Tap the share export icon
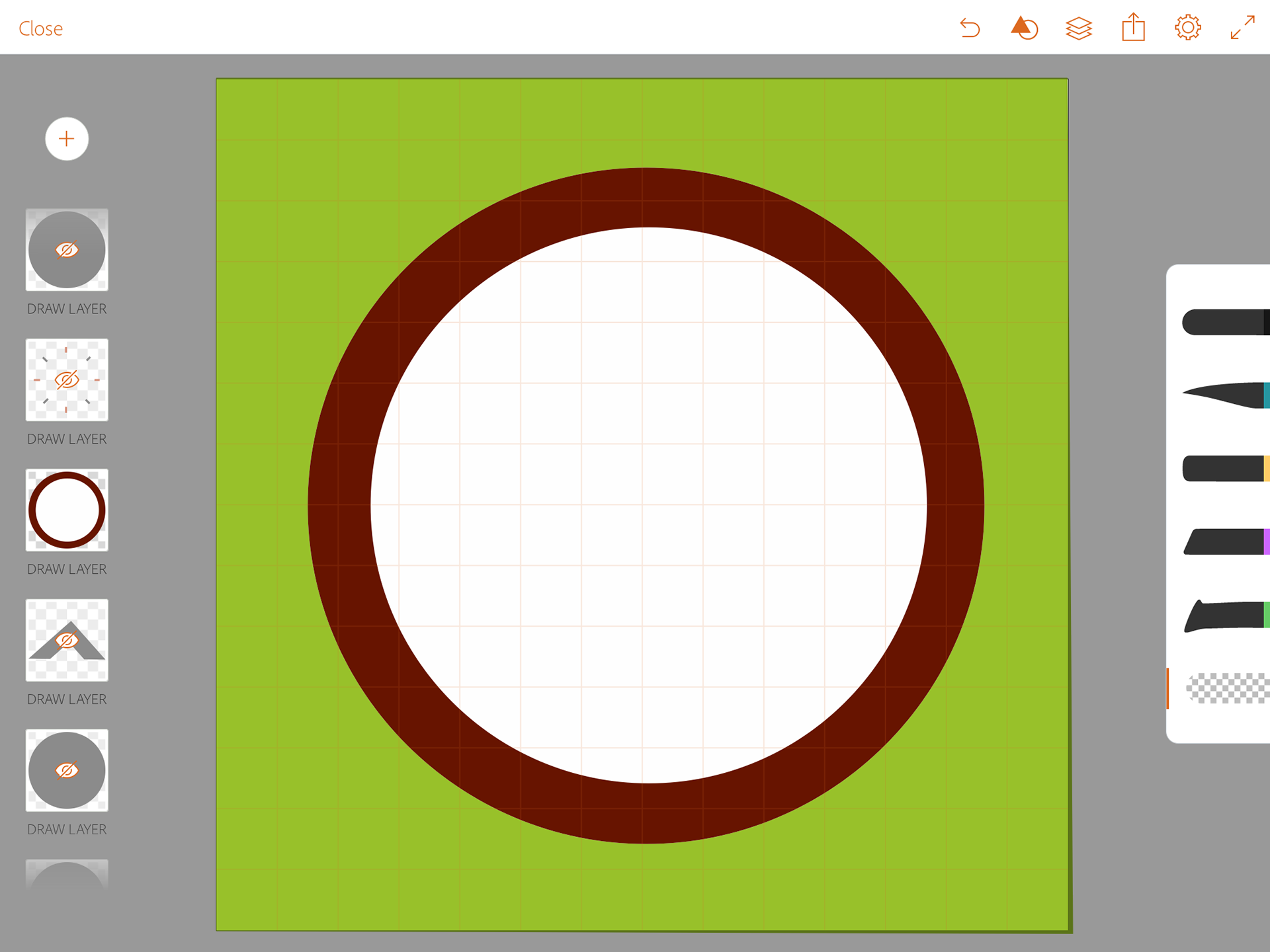Image resolution: width=1270 pixels, height=952 pixels. click(x=1133, y=28)
